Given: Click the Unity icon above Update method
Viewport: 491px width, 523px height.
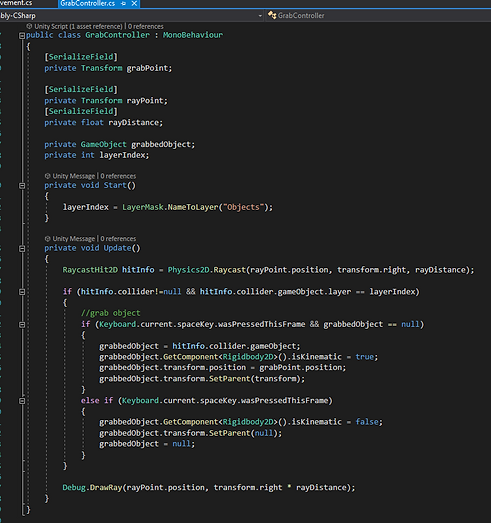Looking at the screenshot, I should [x=48, y=239].
